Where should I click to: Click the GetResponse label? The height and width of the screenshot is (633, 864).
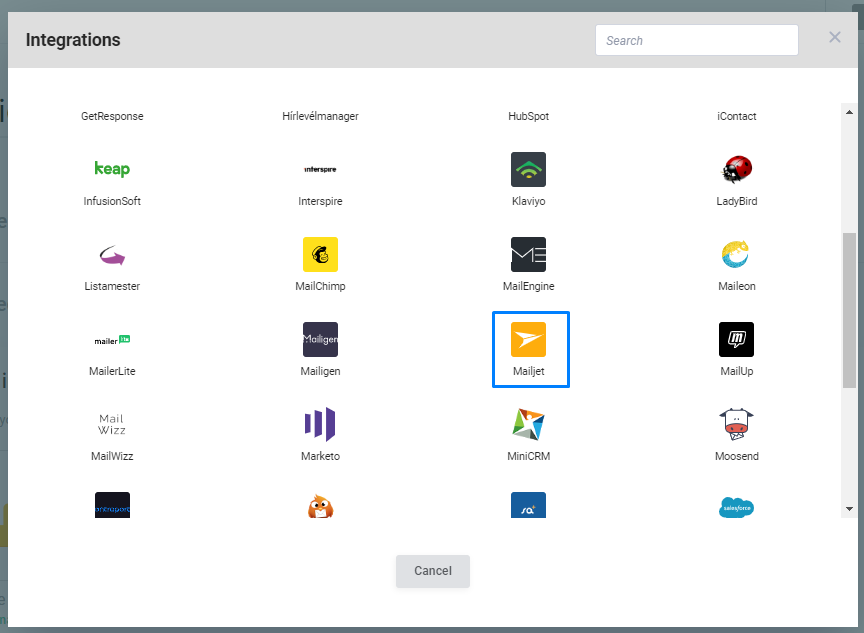[112, 116]
